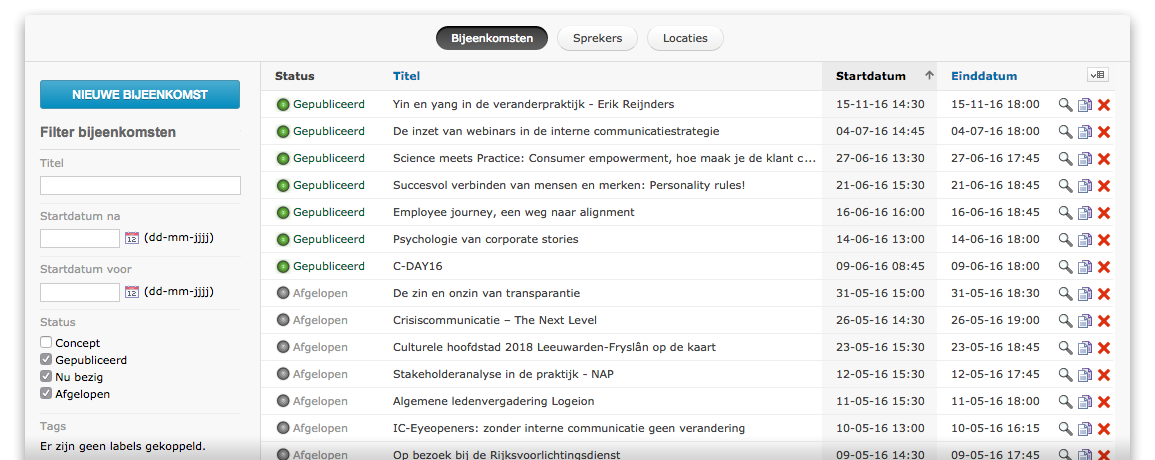This screenshot has height=460, width=1155.
Task: Select IC-Eyeopeners title text
Action: (569, 428)
